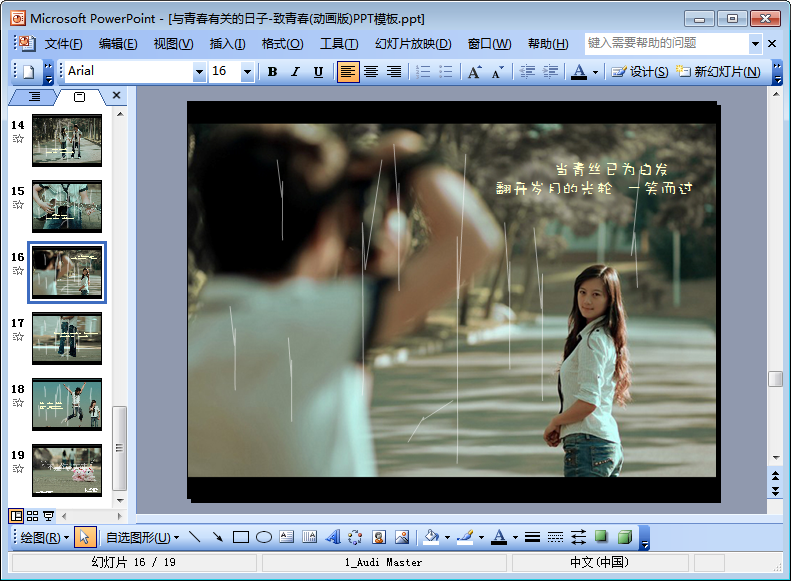
Task: Select the Arrow drawing tool
Action: [x=217, y=537]
